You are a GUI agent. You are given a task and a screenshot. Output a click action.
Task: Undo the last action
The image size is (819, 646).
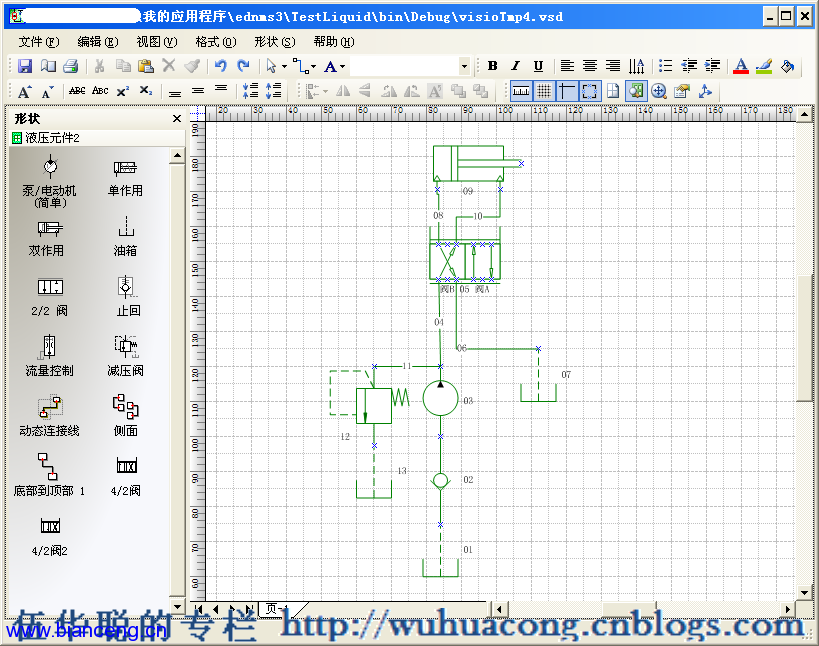[x=220, y=66]
